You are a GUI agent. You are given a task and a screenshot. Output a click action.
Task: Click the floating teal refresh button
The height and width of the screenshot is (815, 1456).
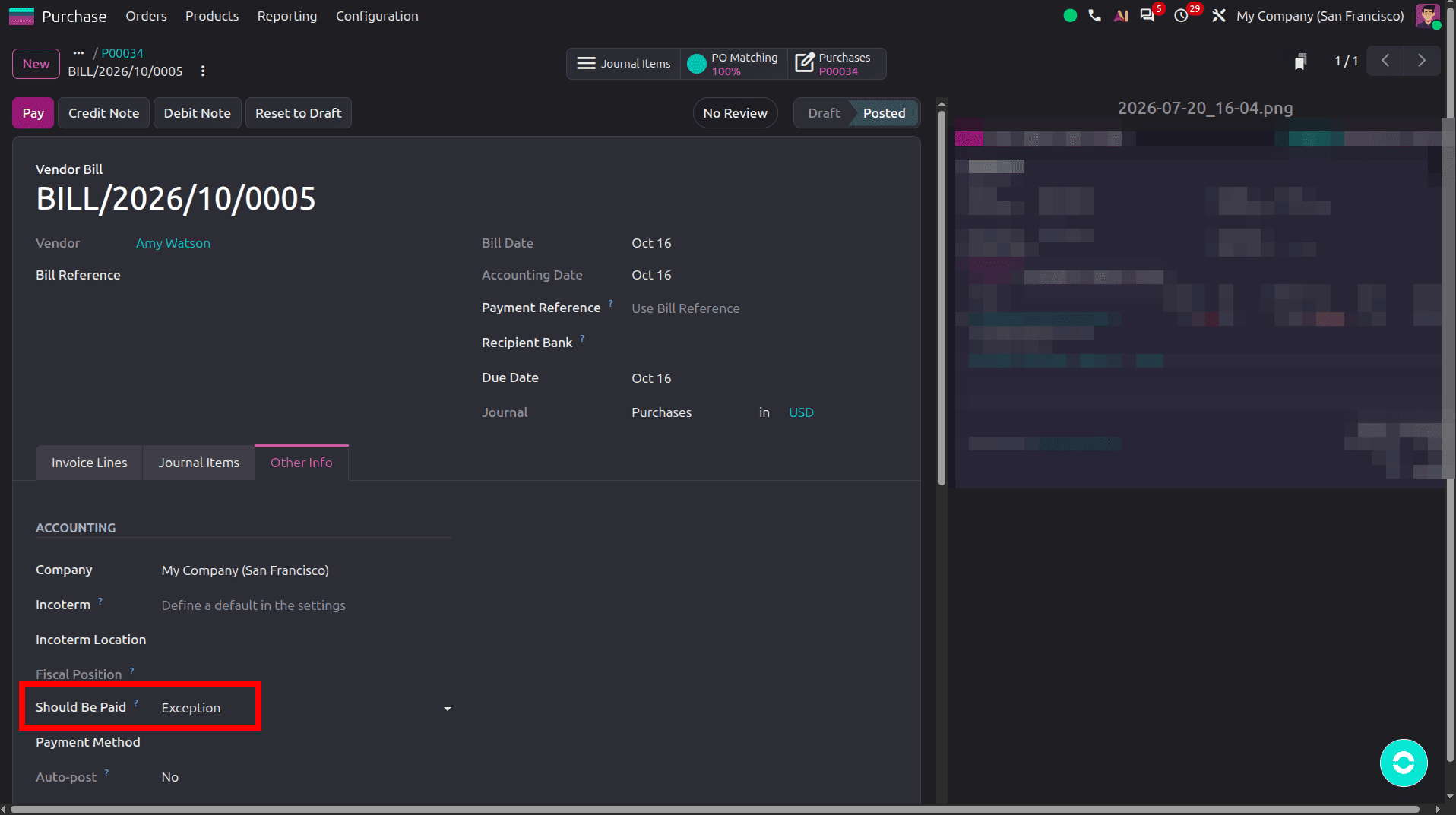tap(1404, 763)
